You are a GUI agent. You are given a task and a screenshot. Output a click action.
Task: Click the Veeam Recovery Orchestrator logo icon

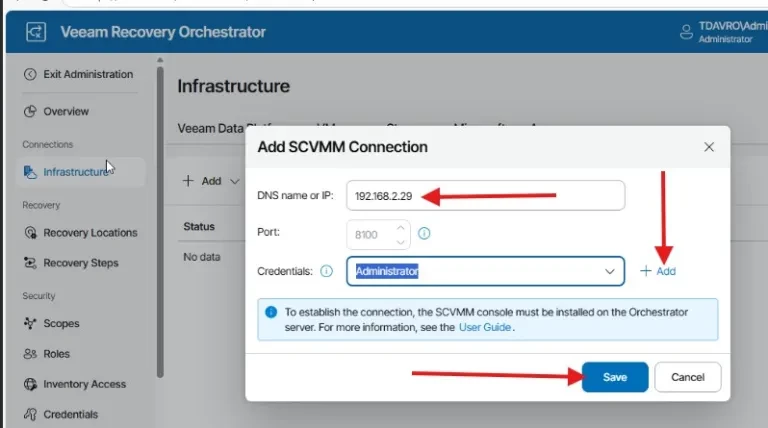35,32
